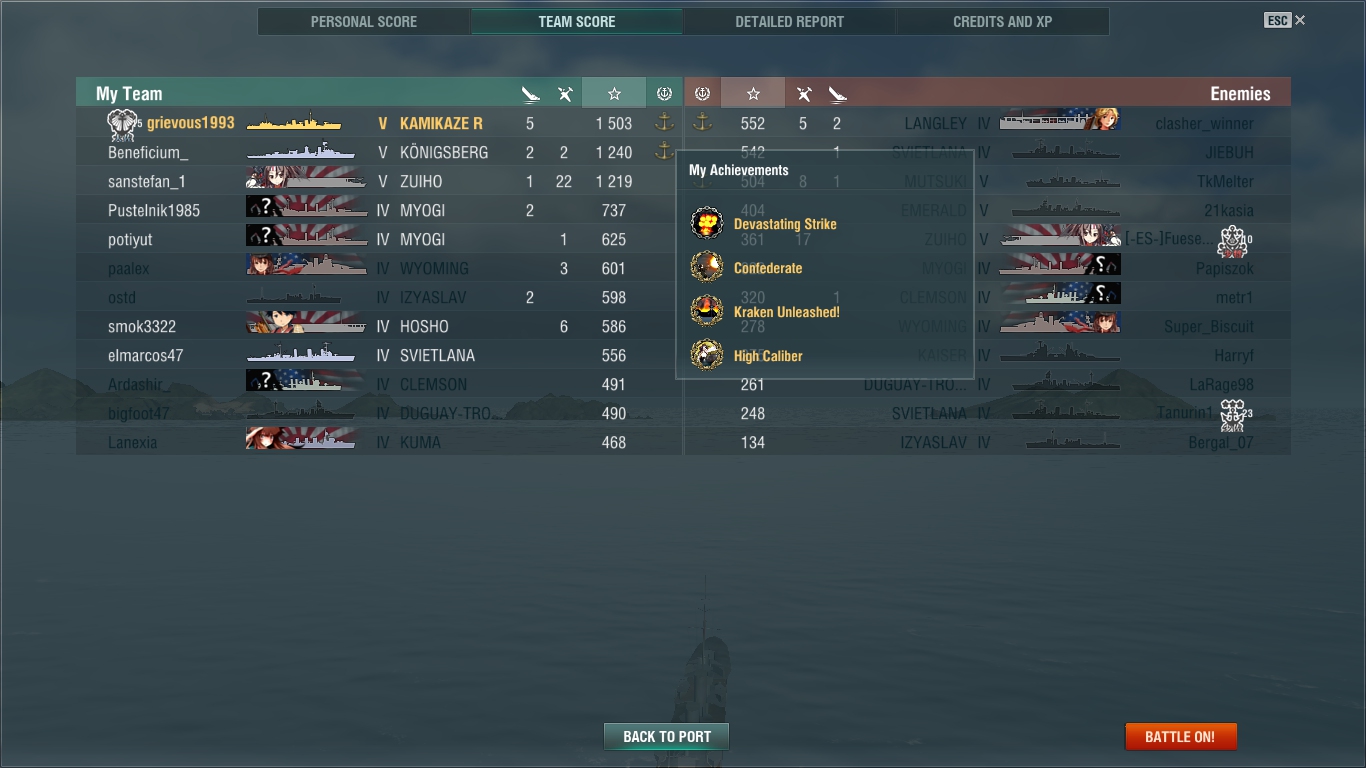Click the Kraken Unleashed achievement icon
Screen dimensions: 1366x768
tap(707, 312)
